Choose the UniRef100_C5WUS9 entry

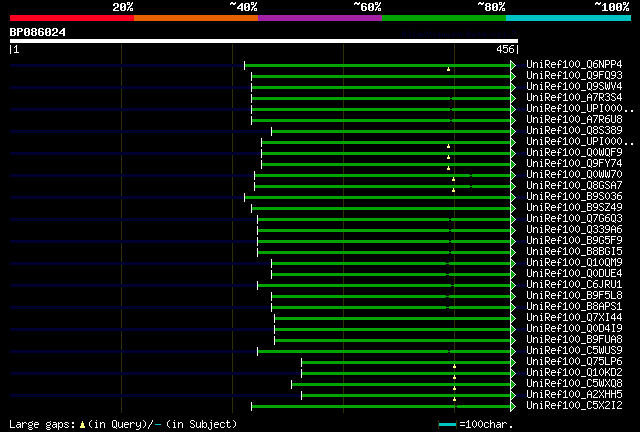coord(574,351)
